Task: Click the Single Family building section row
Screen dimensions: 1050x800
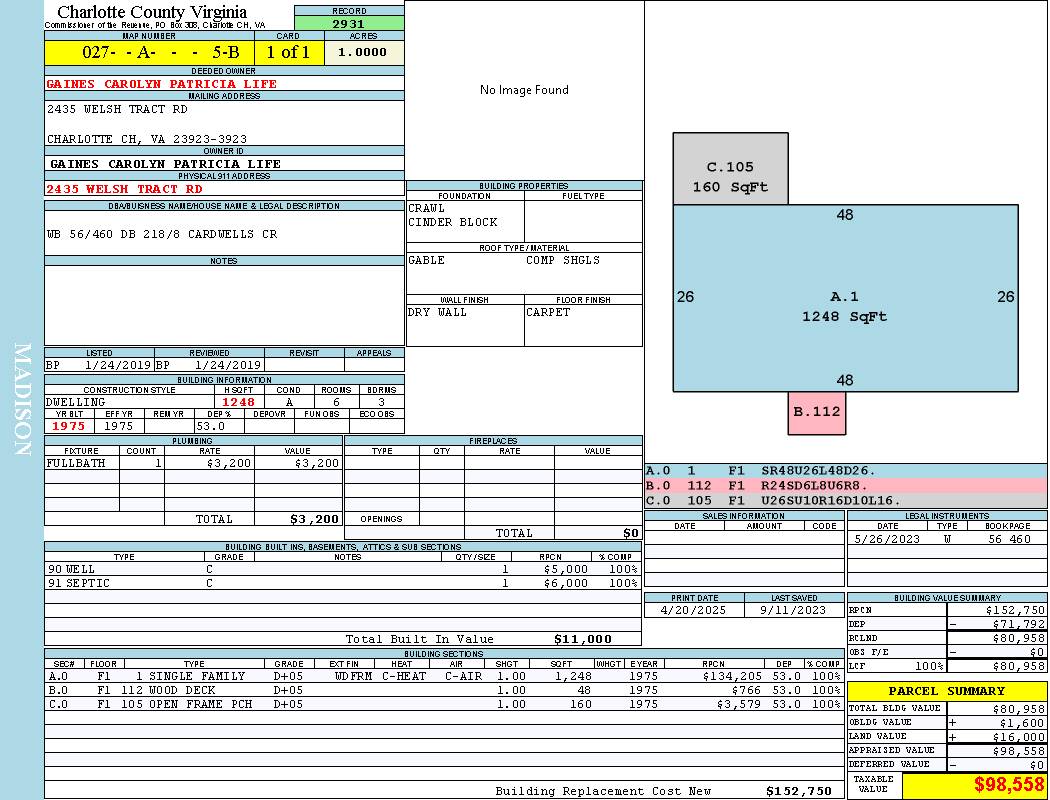Action: pyautogui.click(x=442, y=676)
